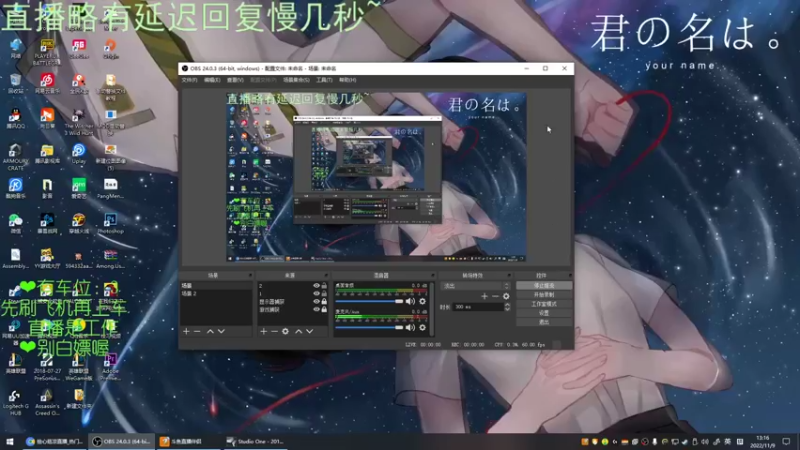The width and height of the screenshot is (800, 450).
Task: Select scene "场景 2" in list
Action: [216, 294]
